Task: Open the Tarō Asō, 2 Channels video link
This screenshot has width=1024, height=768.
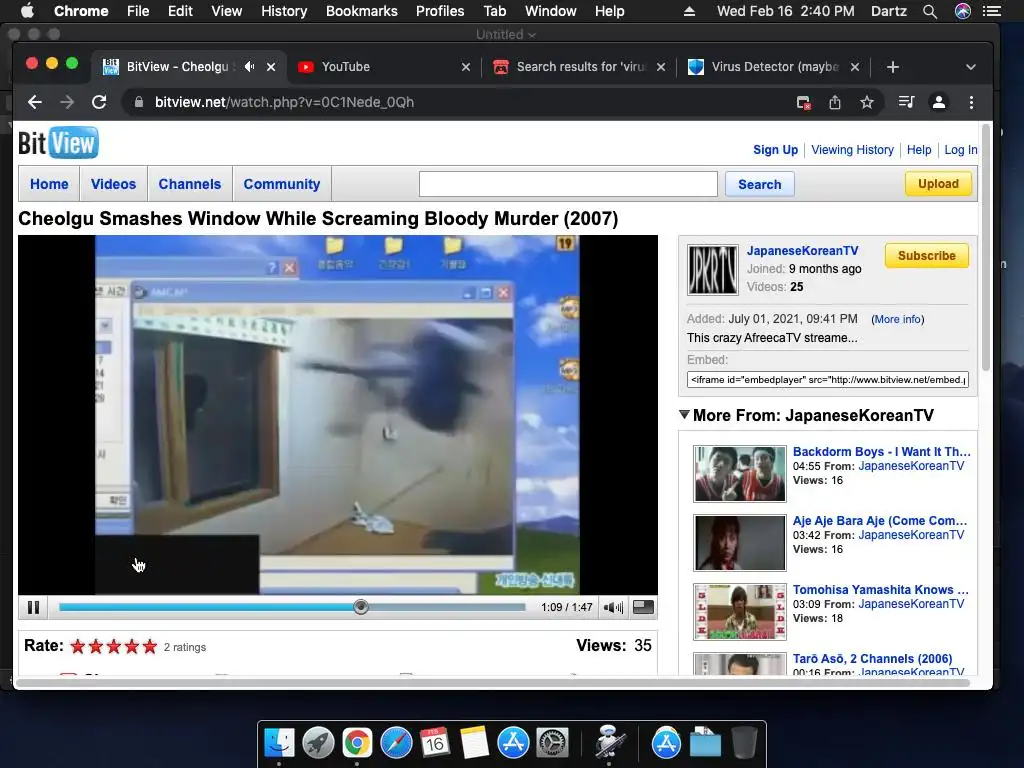Action: [872, 658]
